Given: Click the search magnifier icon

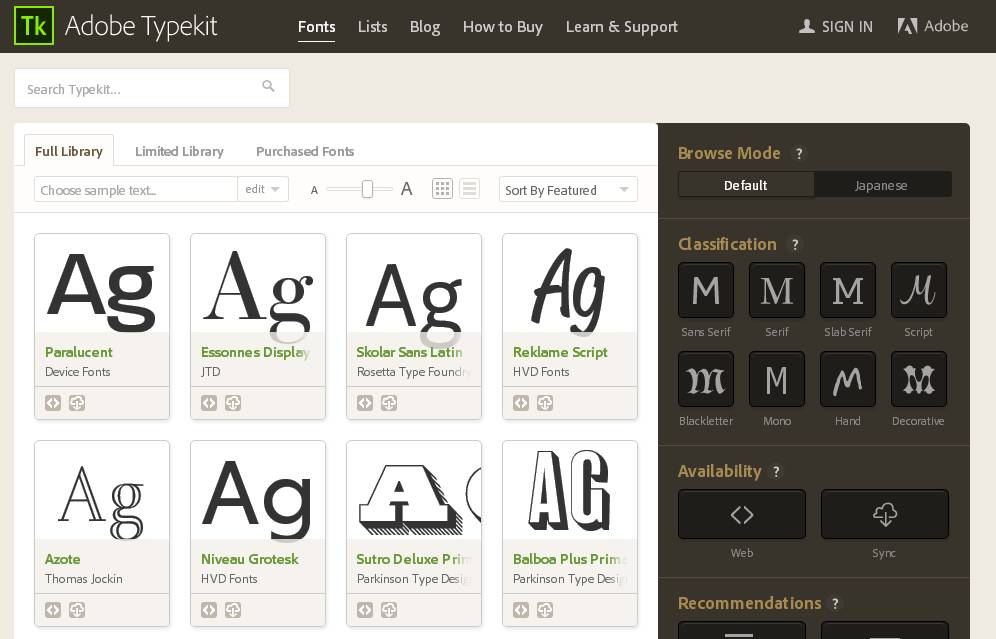Looking at the screenshot, I should click(x=269, y=86).
